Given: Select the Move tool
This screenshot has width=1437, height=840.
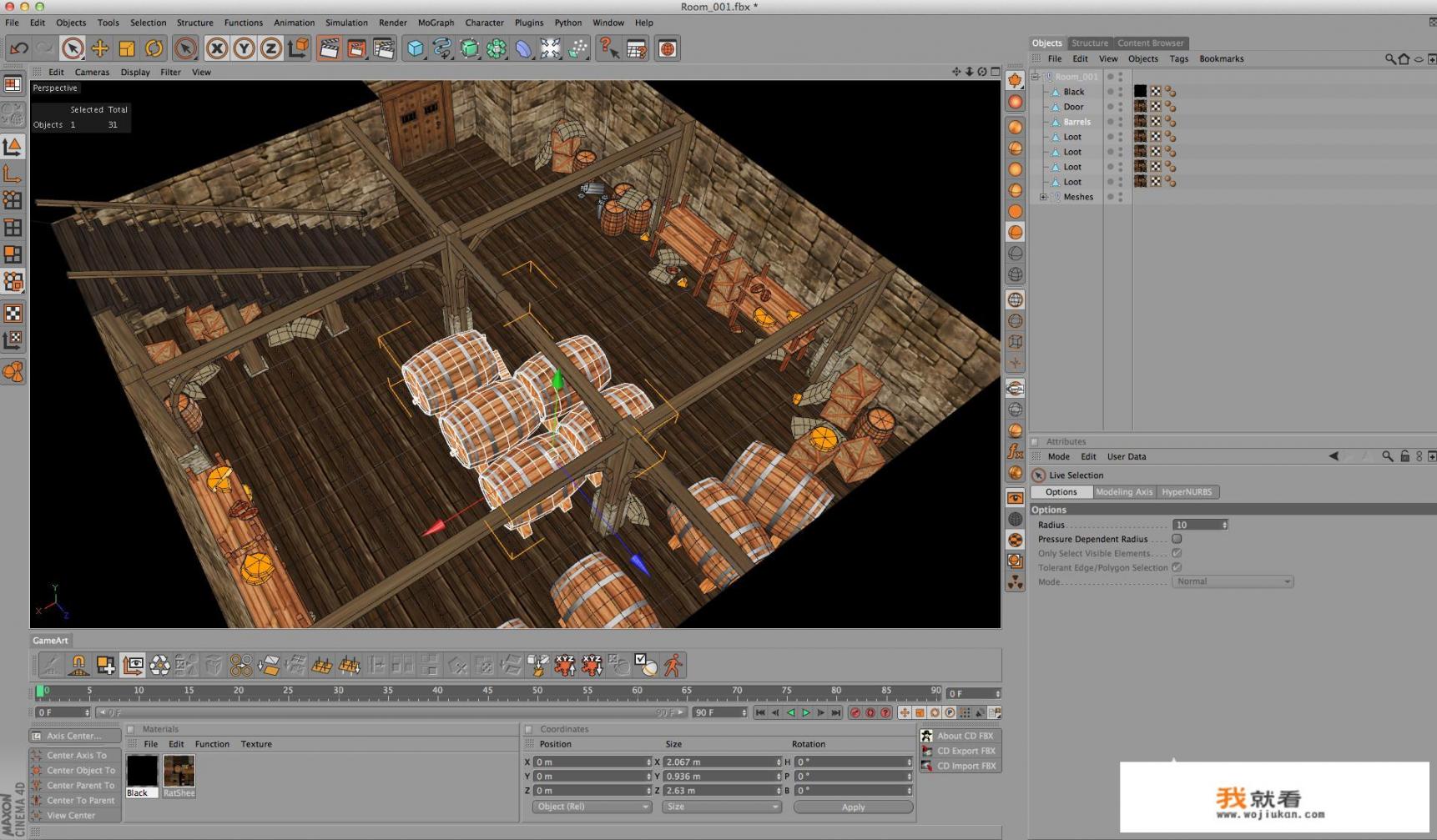Looking at the screenshot, I should click(100, 48).
